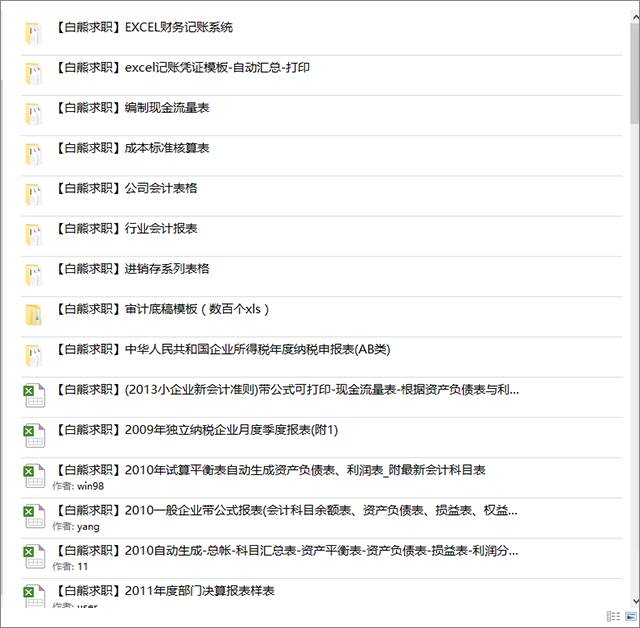Click the scroll up arrow

635,17
